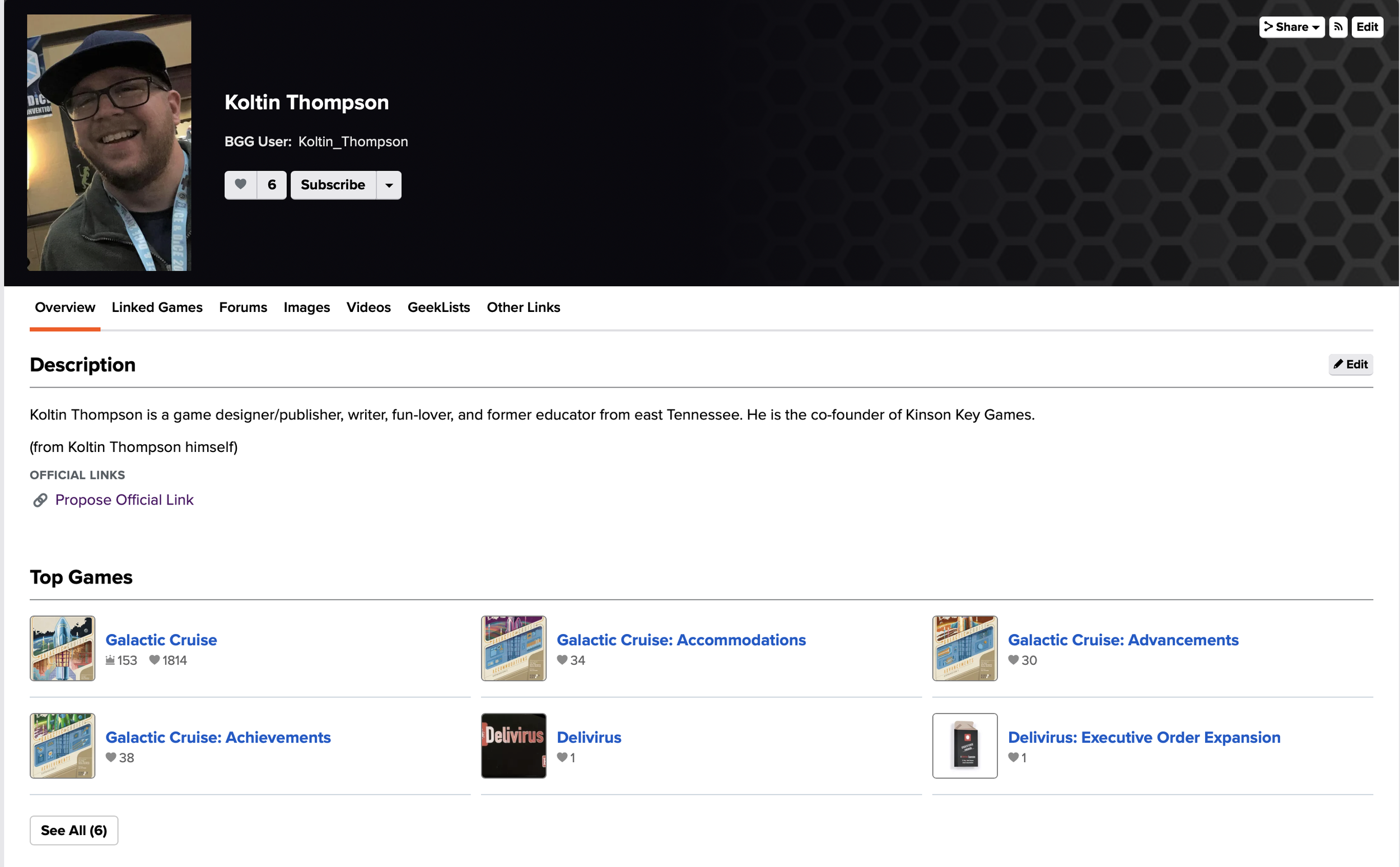Click the pencil Edit button in Description
This screenshot has height=867, width=1400.
pos(1350,364)
